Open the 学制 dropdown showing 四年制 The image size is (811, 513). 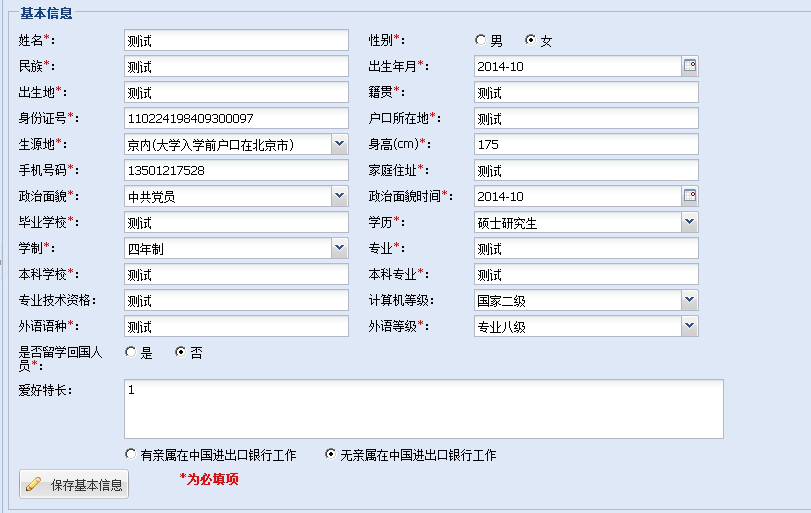[x=339, y=248]
